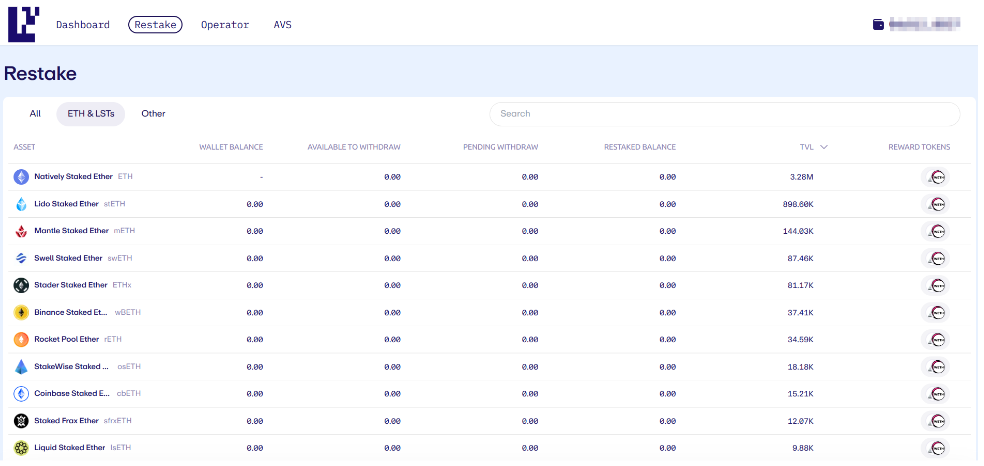Click the wBETH ticker label
Viewport: 984px width, 466px height.
tap(128, 312)
